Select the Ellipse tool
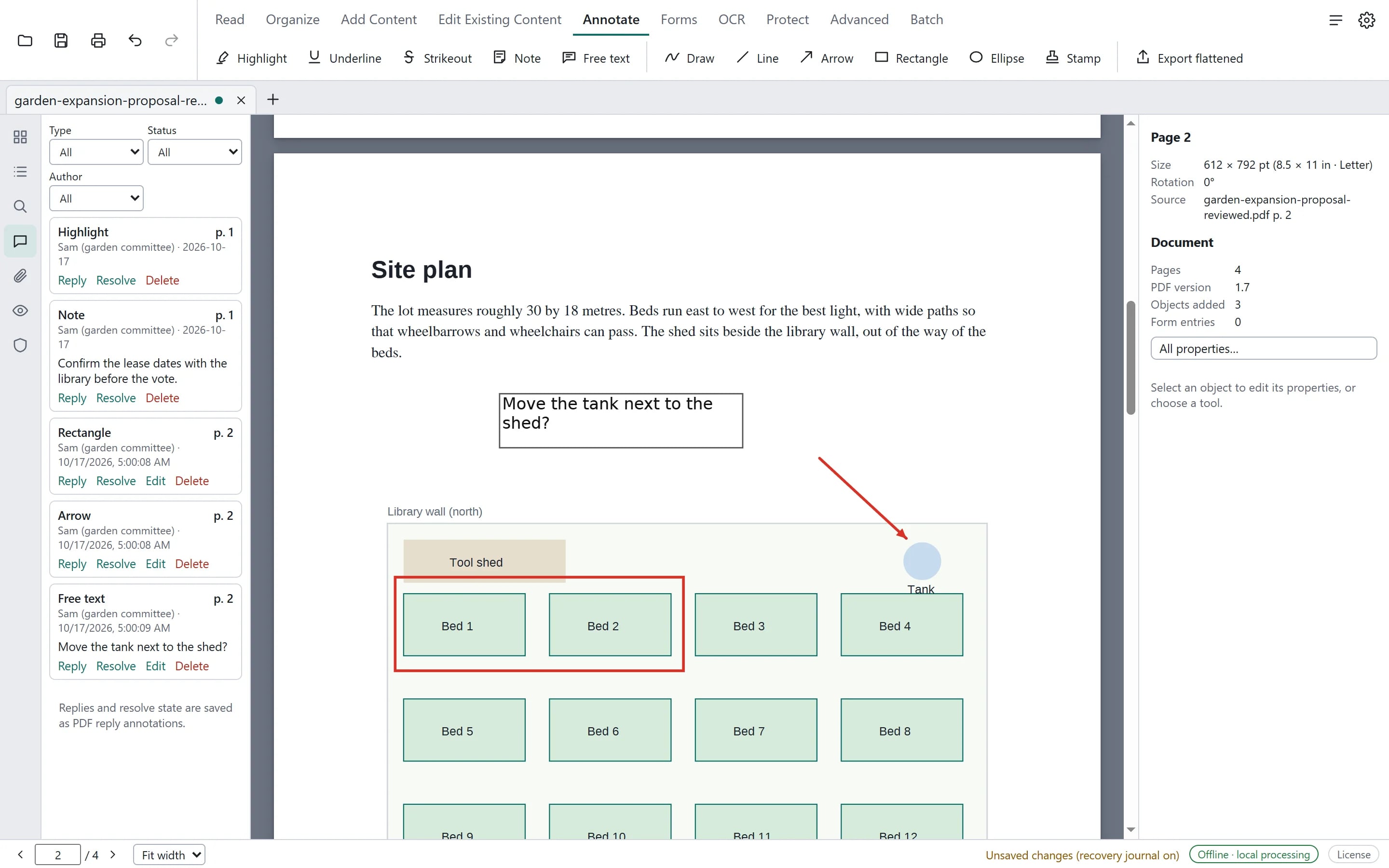 (x=996, y=58)
